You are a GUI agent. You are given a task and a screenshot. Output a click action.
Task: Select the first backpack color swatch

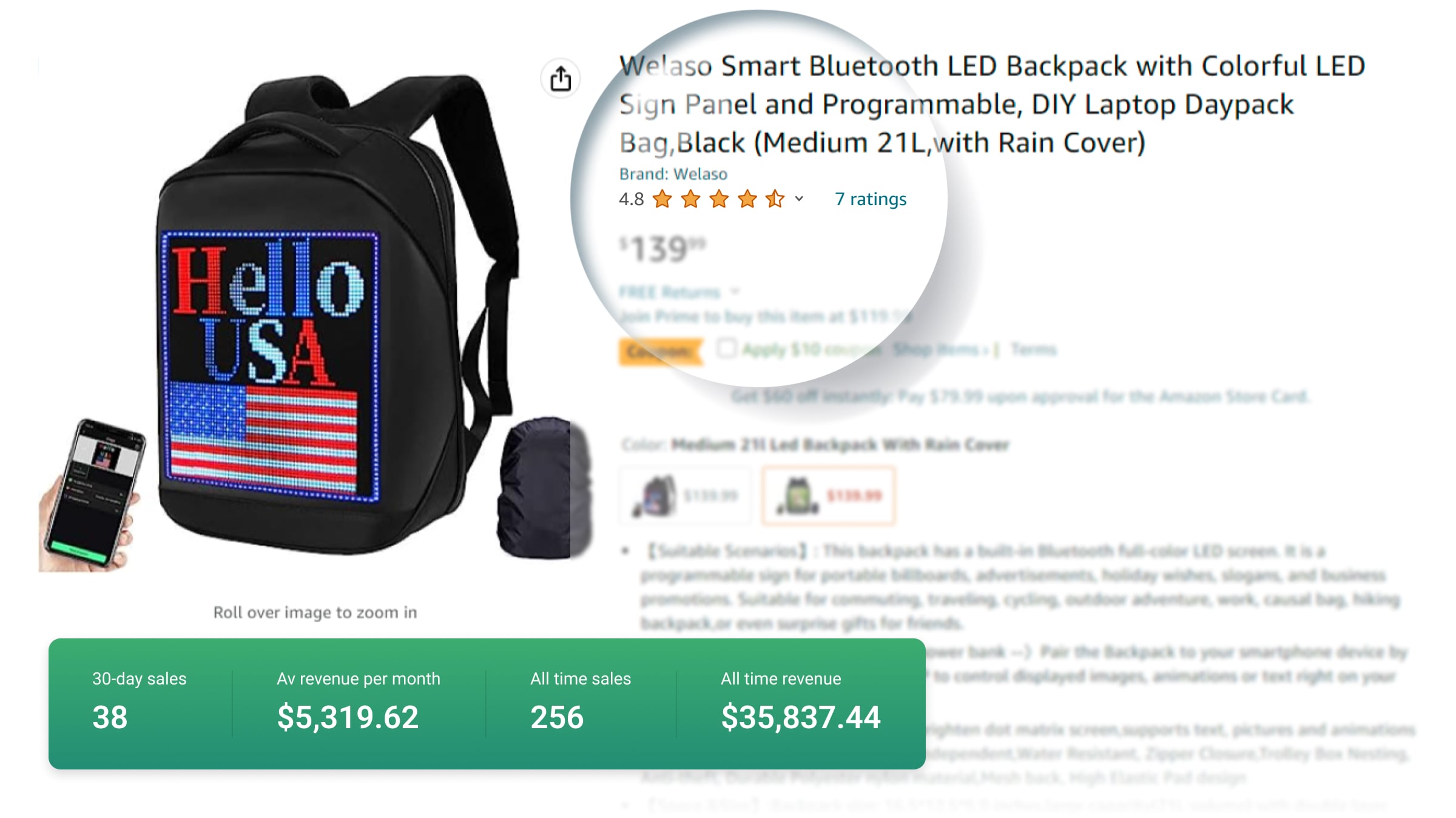[x=685, y=496]
